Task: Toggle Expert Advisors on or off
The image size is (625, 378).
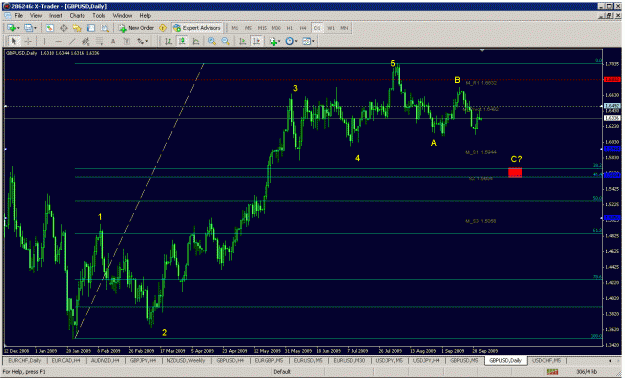Action: 197,28
